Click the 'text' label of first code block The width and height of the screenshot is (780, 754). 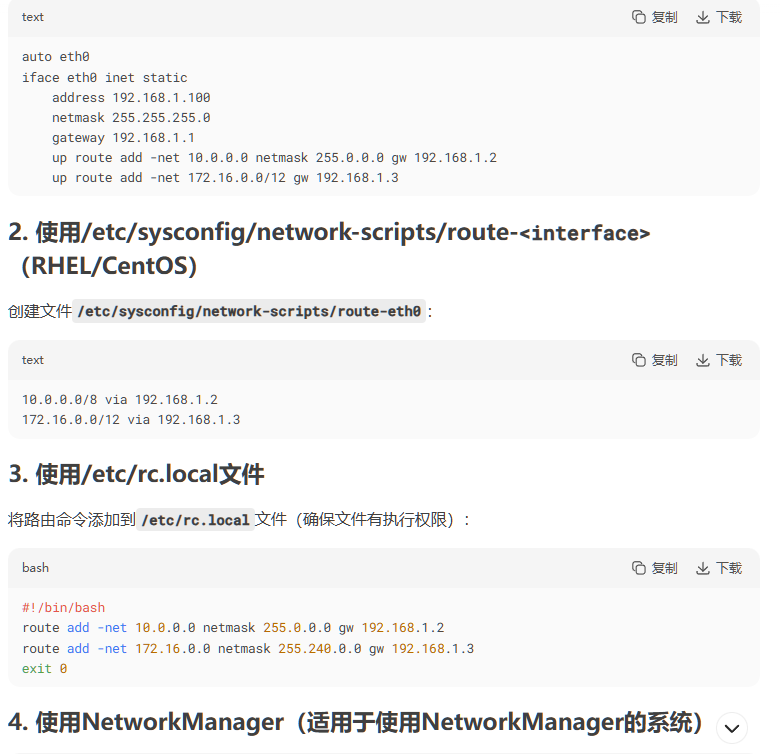pyautogui.click(x=33, y=17)
